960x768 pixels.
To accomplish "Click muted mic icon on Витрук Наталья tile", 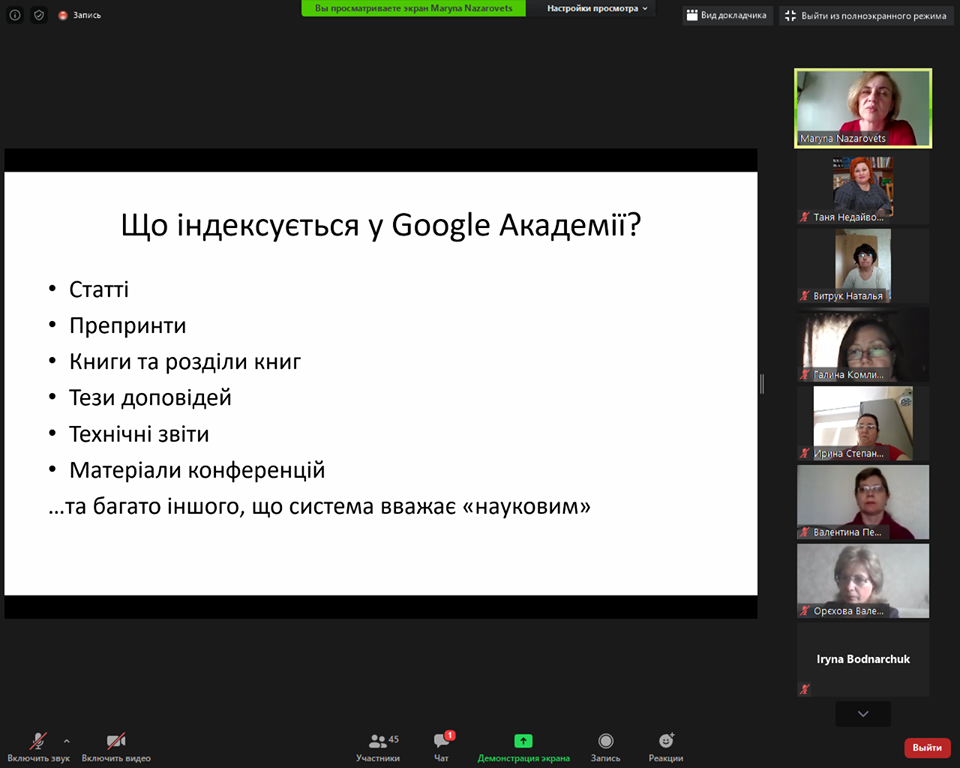I will click(804, 296).
